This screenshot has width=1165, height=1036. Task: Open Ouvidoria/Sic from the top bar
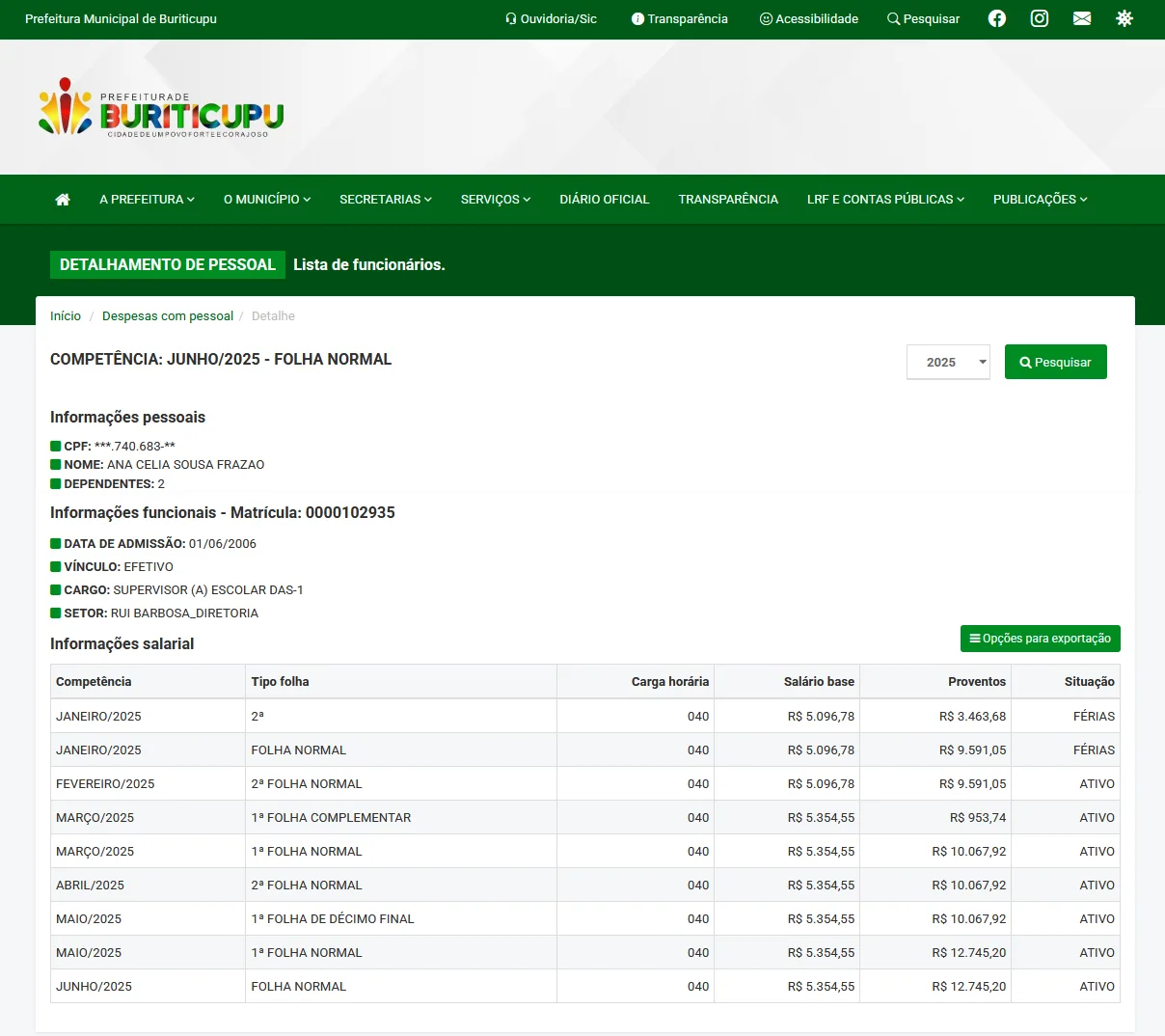coord(551,19)
